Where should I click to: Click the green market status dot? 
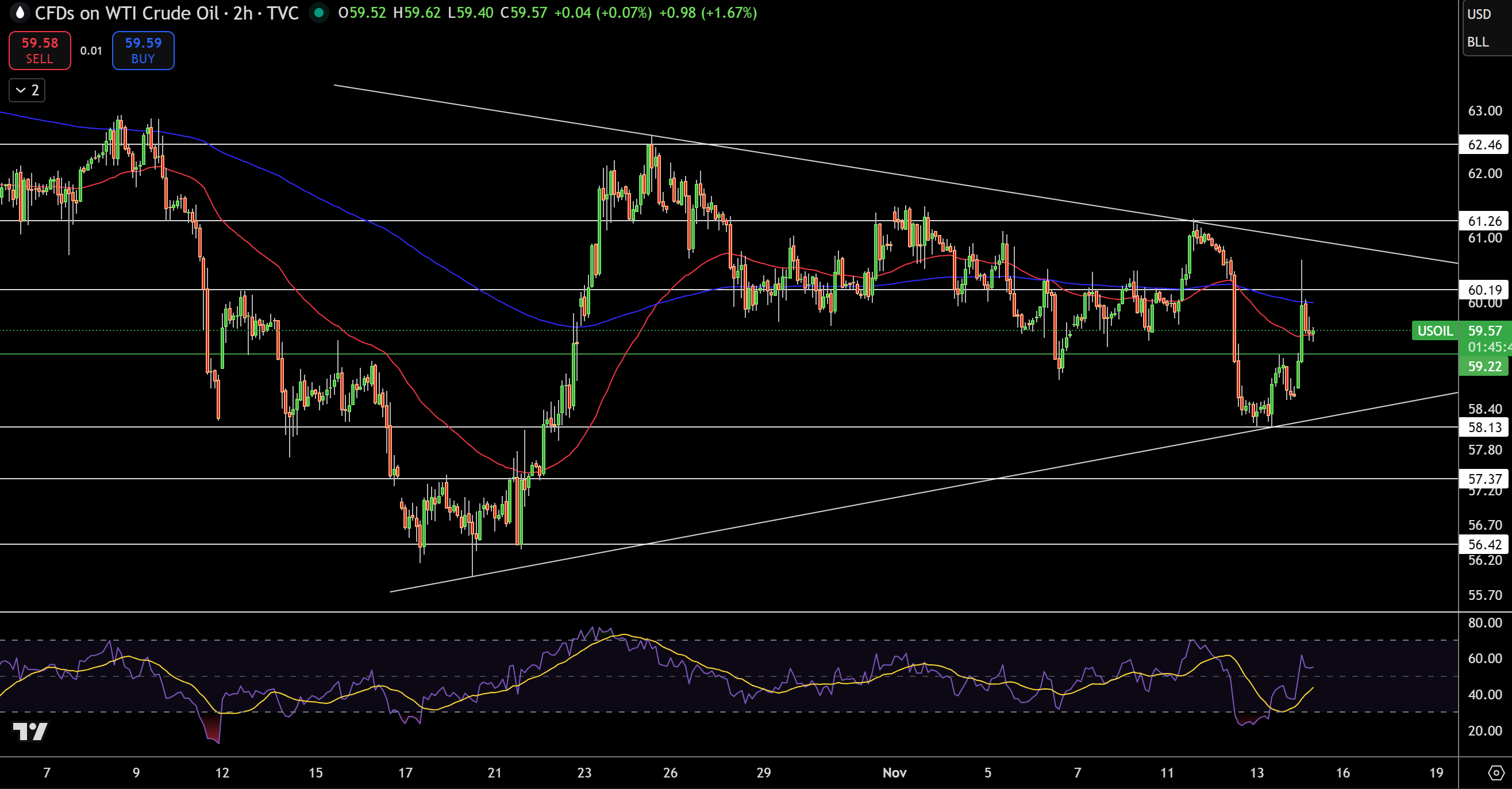[319, 13]
